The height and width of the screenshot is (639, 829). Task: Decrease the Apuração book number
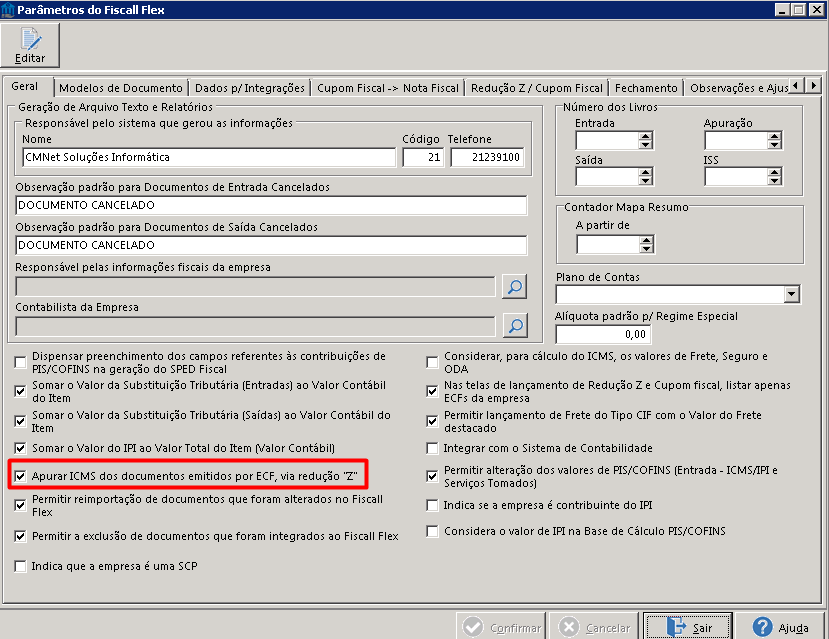pyautogui.click(x=775, y=145)
